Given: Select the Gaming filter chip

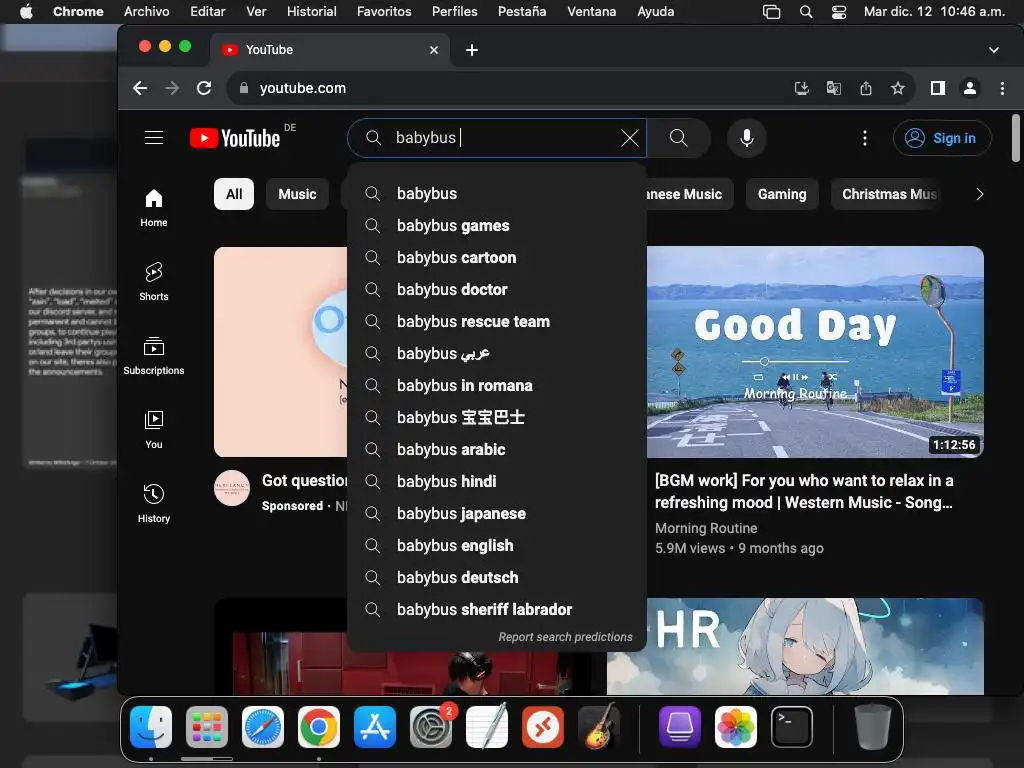Looking at the screenshot, I should coord(782,194).
